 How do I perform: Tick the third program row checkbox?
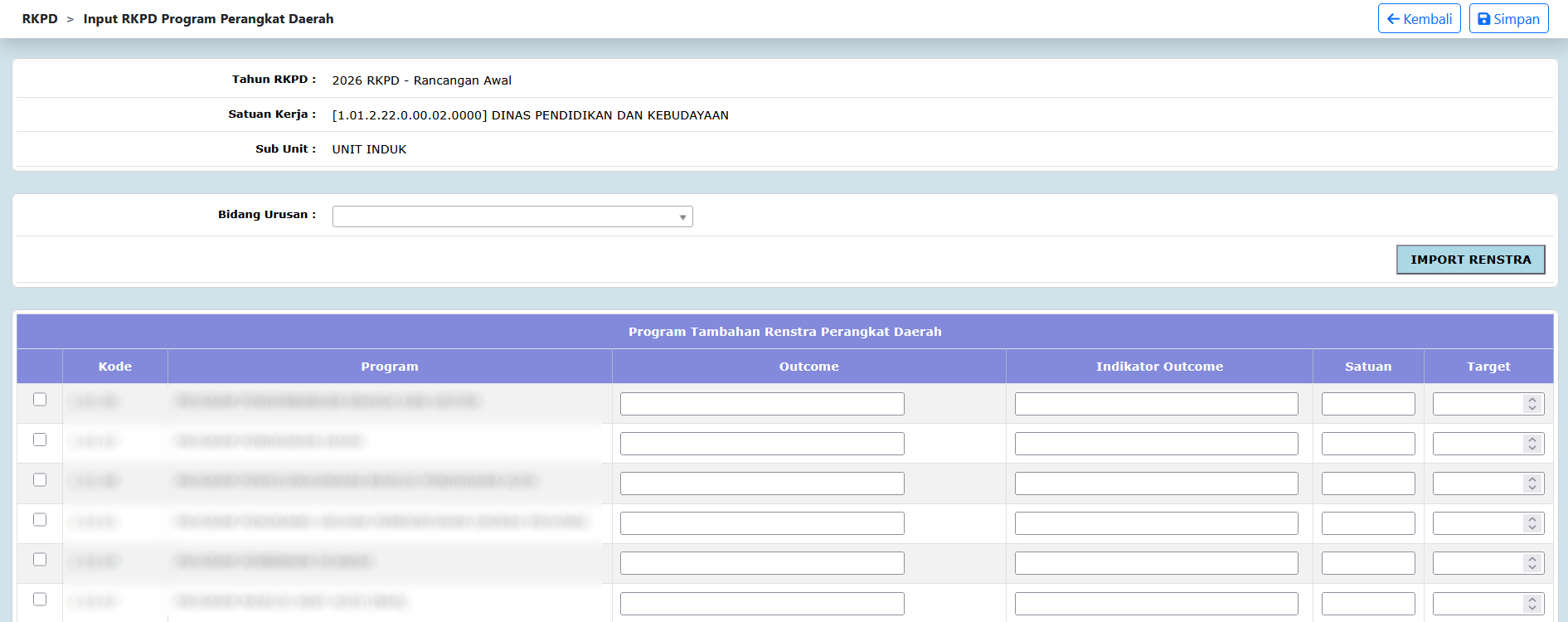(40, 479)
